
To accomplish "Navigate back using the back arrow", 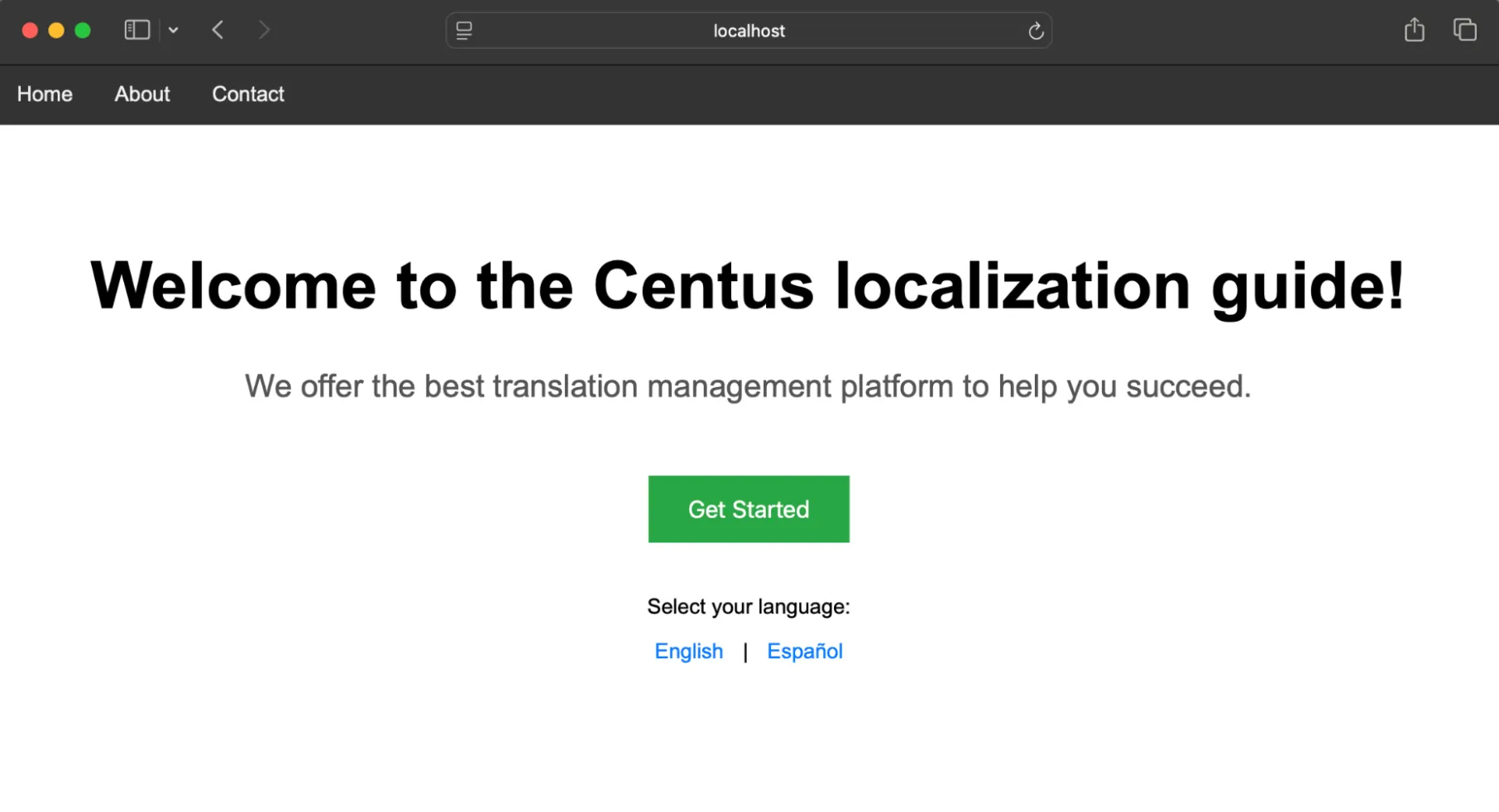I will (x=218, y=30).
